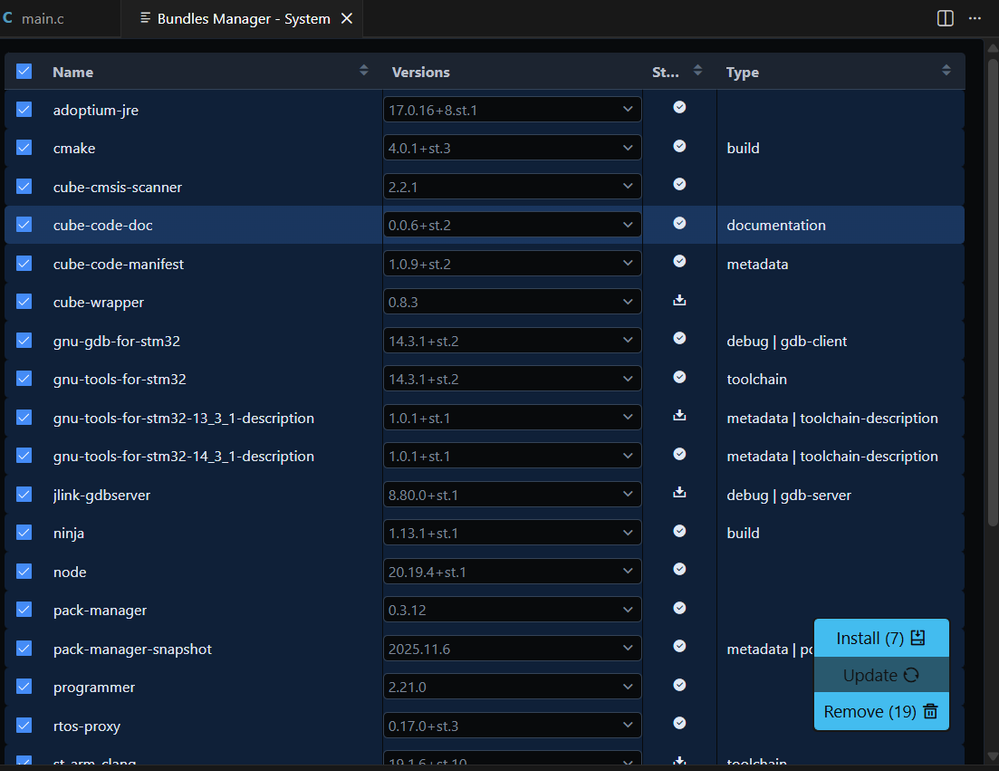Click status check icon for rtos-proxy
This screenshot has height=771, width=999.
679,723
